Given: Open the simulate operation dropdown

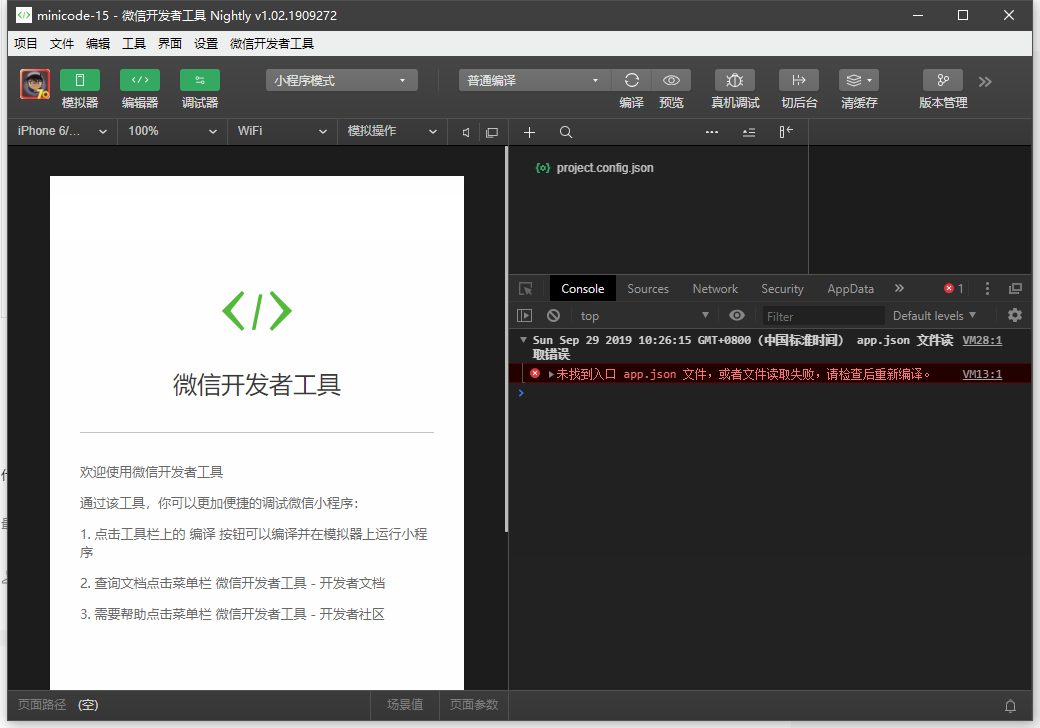Looking at the screenshot, I should (x=393, y=131).
